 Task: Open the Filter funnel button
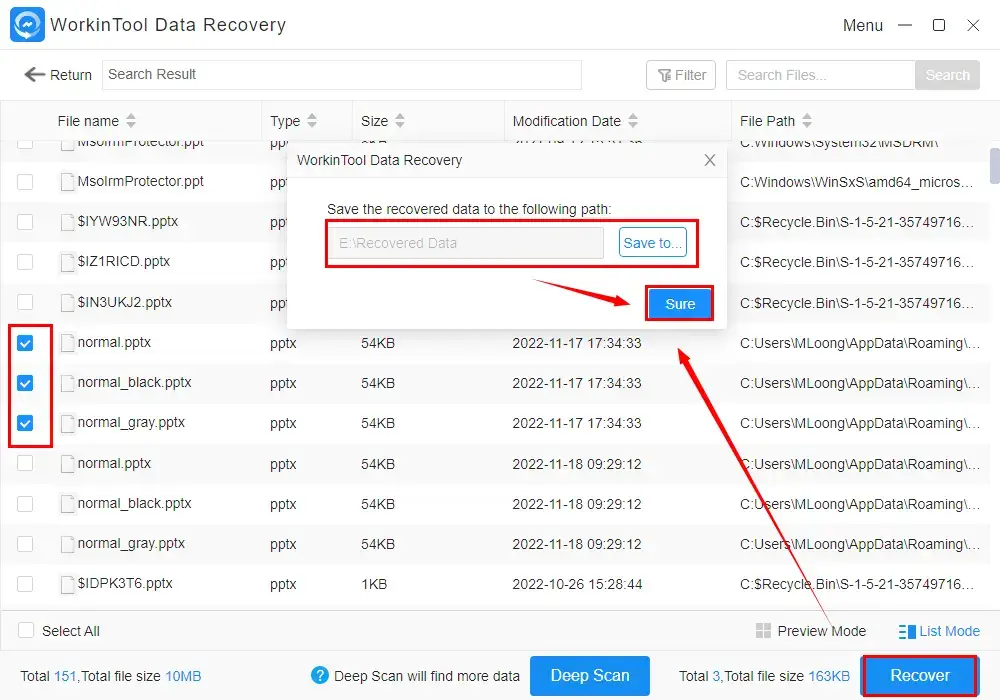point(680,75)
